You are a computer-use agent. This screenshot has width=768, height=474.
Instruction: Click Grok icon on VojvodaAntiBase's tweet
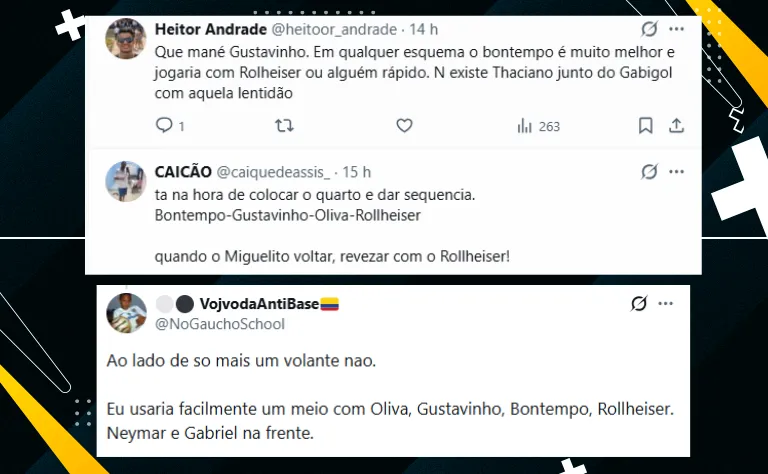639,304
